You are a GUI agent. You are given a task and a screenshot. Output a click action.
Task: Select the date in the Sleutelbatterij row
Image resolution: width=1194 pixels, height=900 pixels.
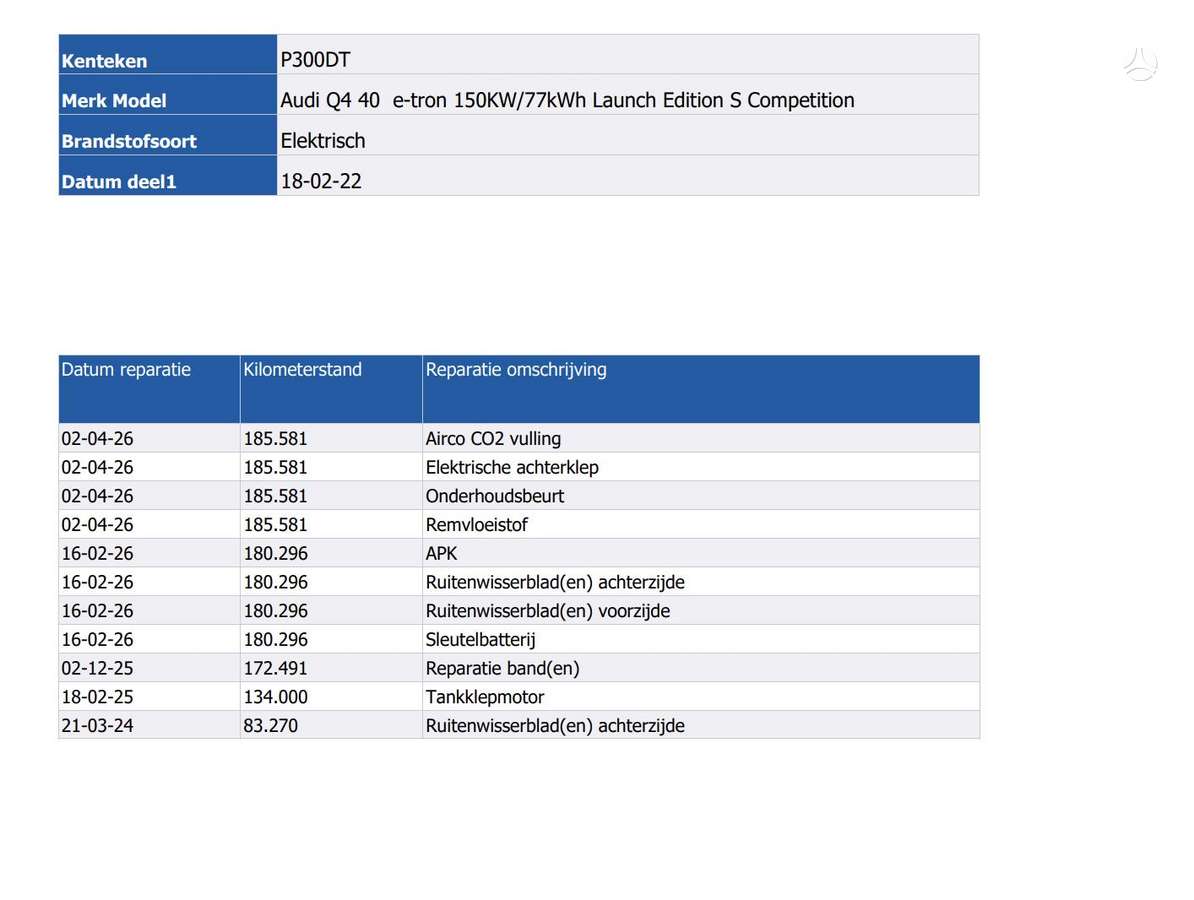coord(97,640)
